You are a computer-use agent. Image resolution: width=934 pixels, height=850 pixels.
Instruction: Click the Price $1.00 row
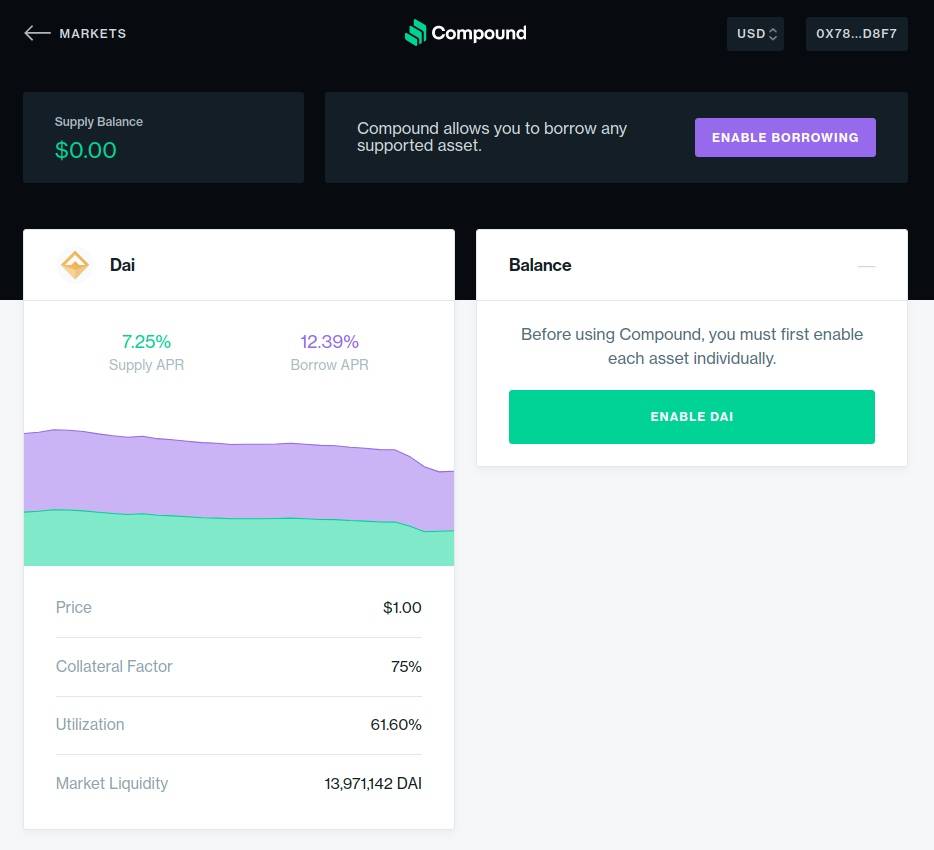[x=238, y=608]
